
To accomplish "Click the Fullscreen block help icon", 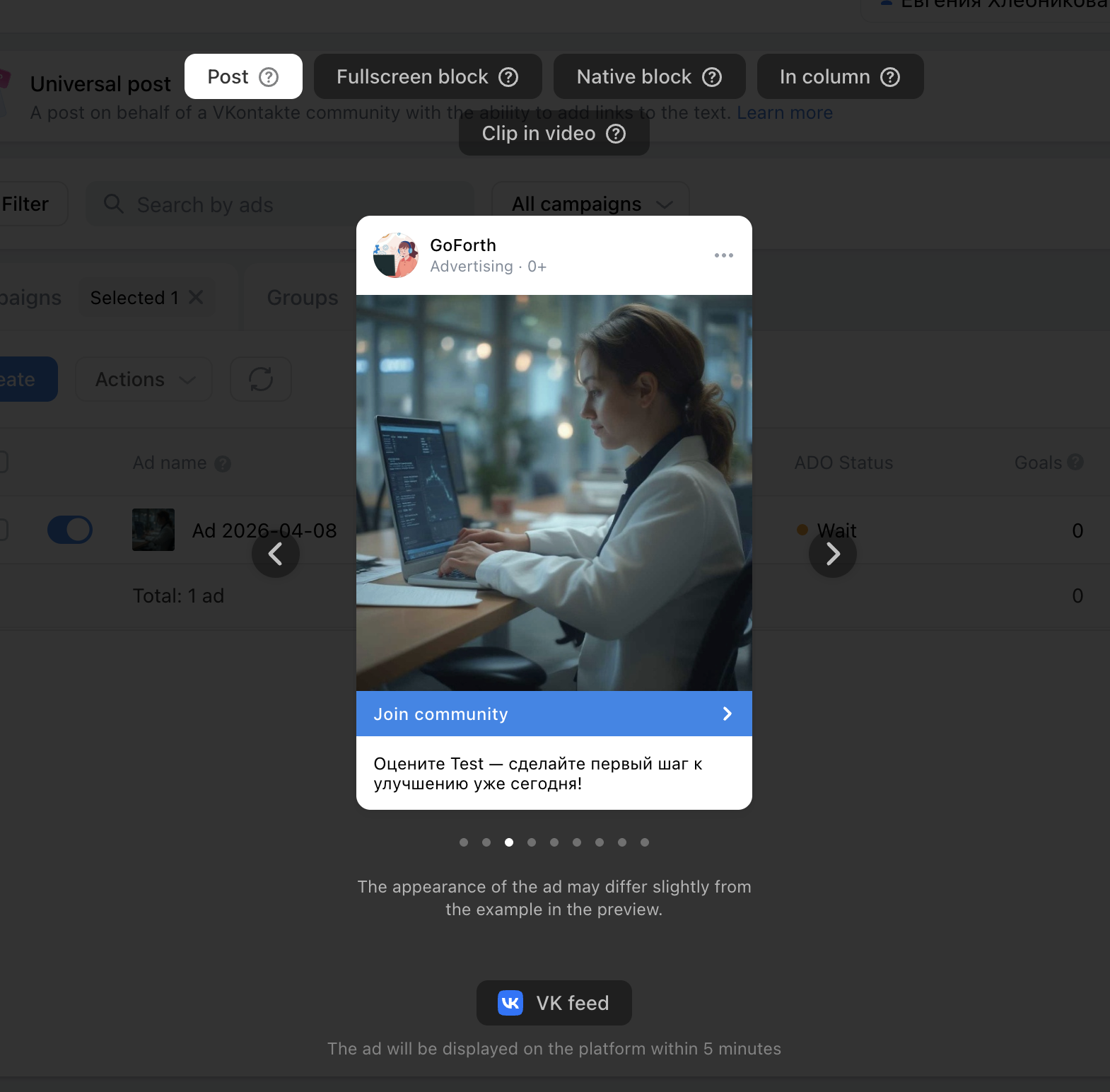I will click(x=508, y=77).
